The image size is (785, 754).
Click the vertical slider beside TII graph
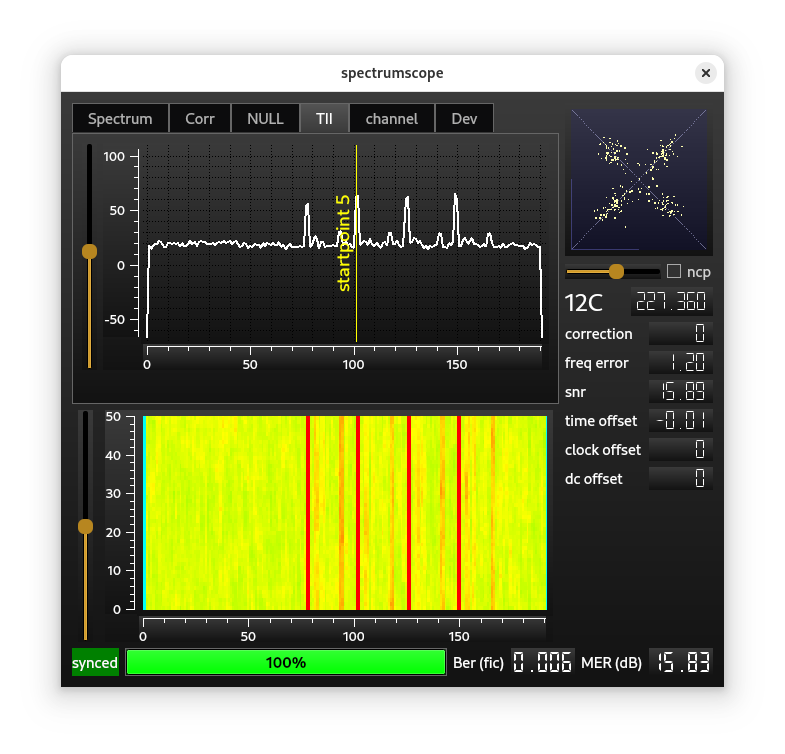click(x=89, y=251)
